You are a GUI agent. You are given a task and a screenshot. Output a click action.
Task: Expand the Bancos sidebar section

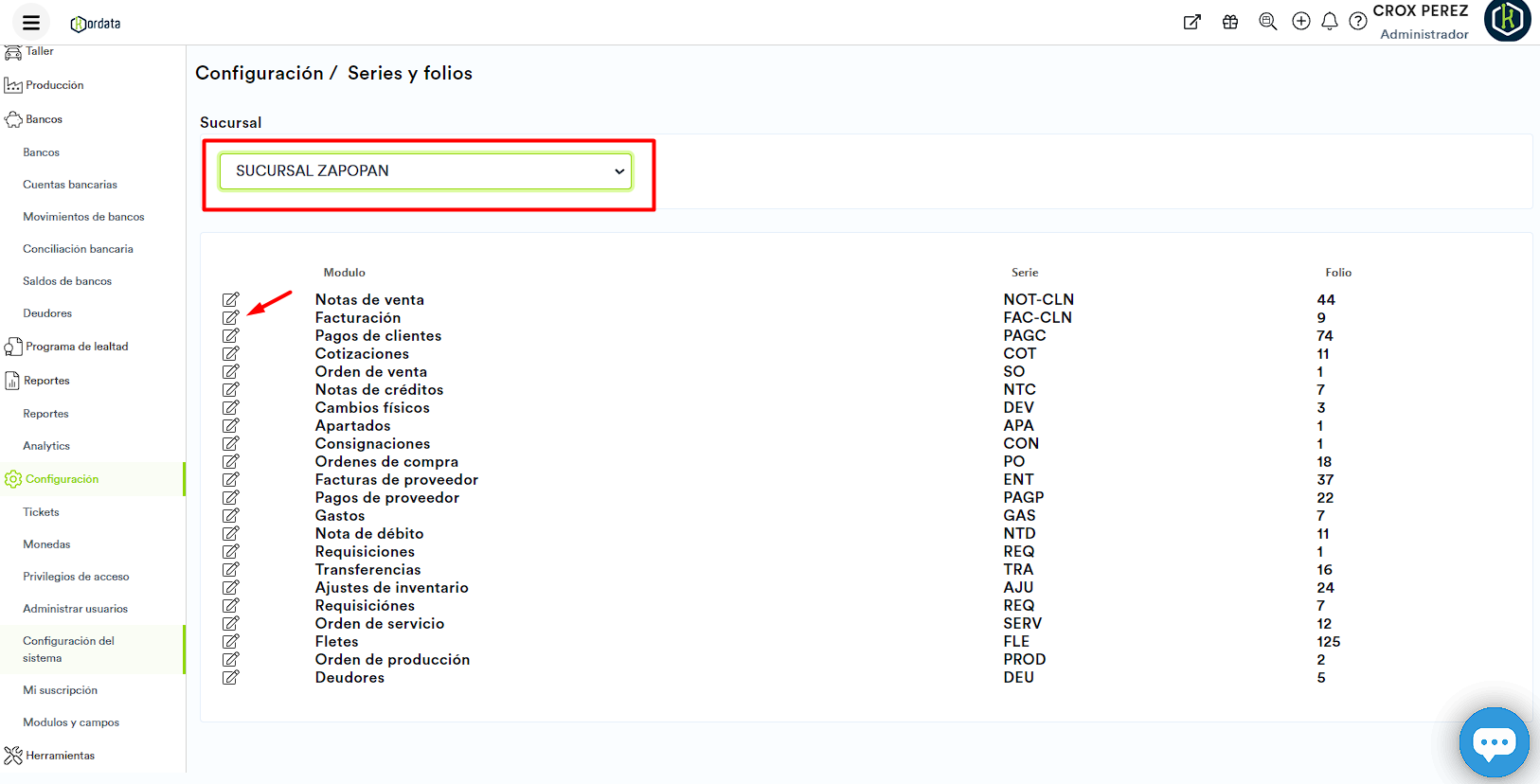click(44, 119)
